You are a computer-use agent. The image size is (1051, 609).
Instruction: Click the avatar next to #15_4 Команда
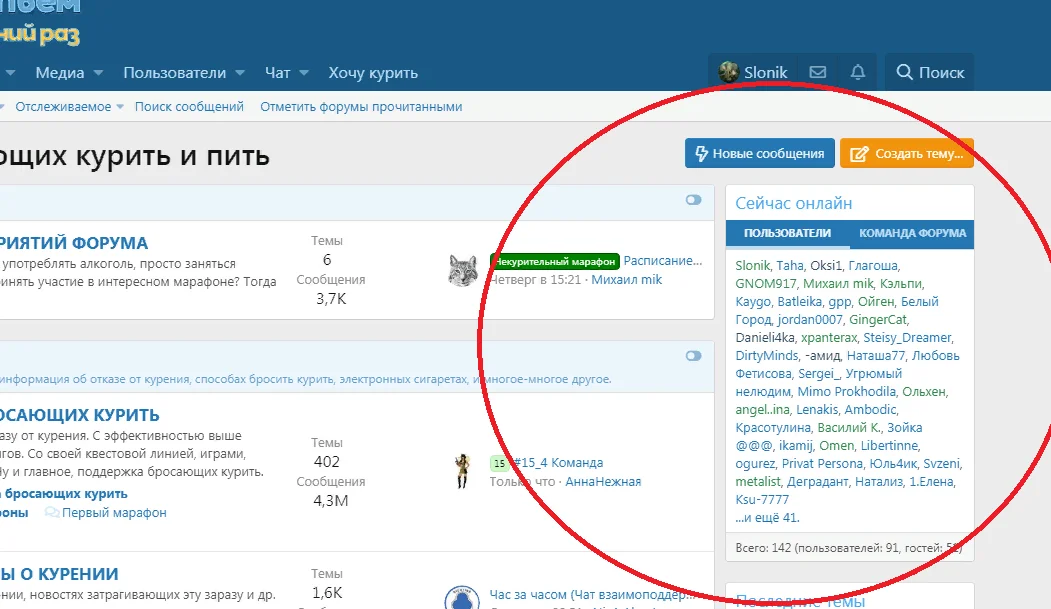[463, 471]
